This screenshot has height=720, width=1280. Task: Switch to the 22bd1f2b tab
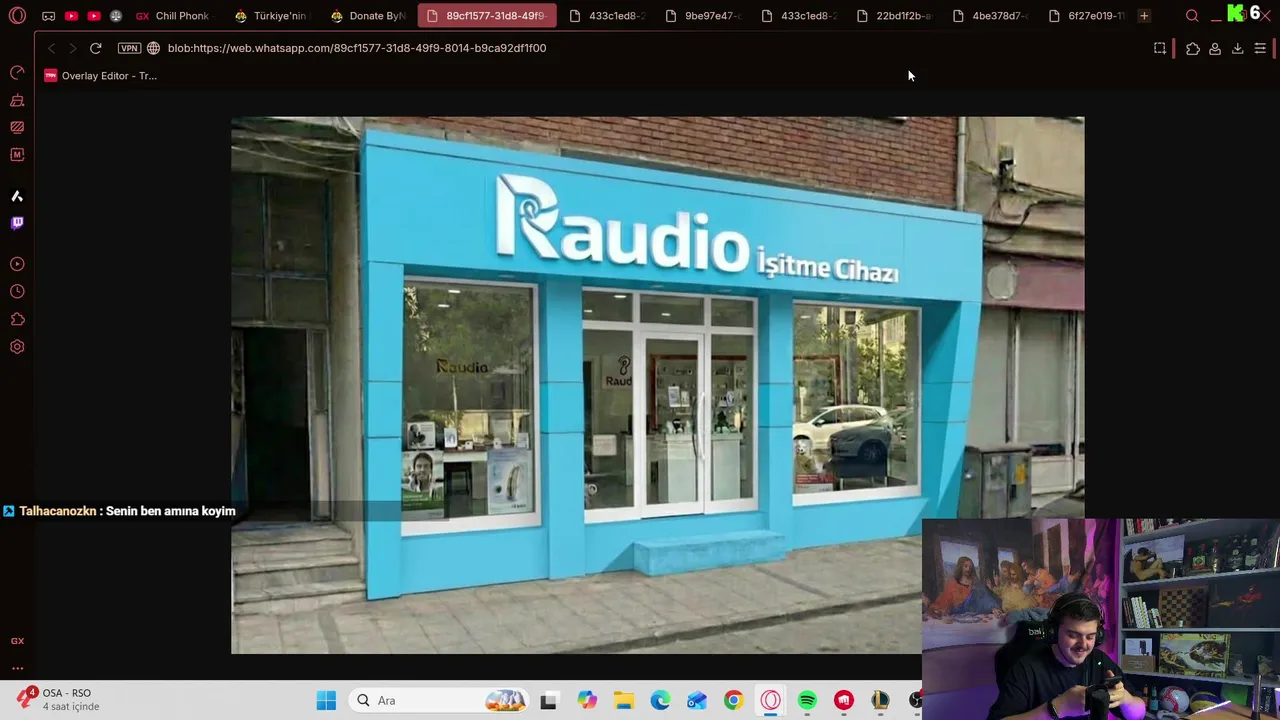coord(895,16)
